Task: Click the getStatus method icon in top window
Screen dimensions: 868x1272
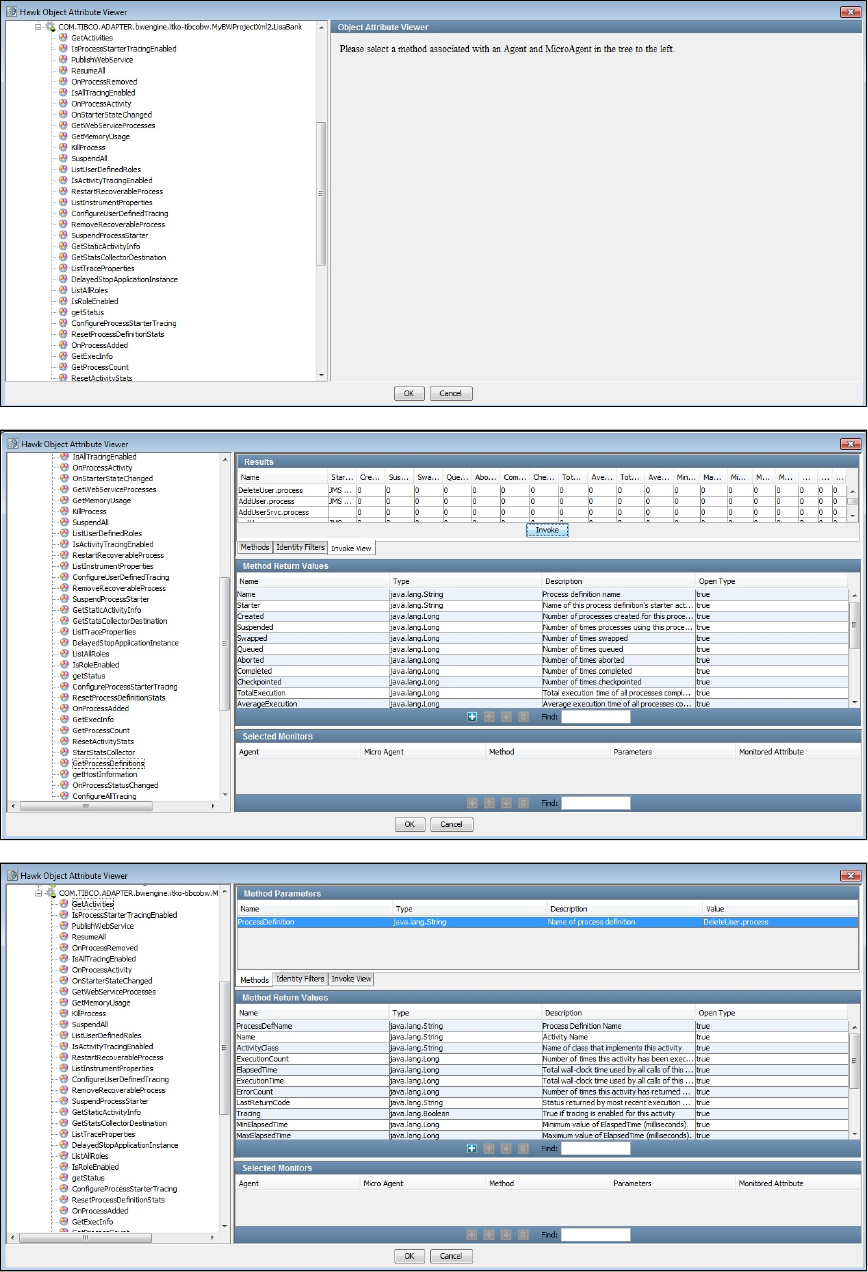Action: [x=64, y=312]
